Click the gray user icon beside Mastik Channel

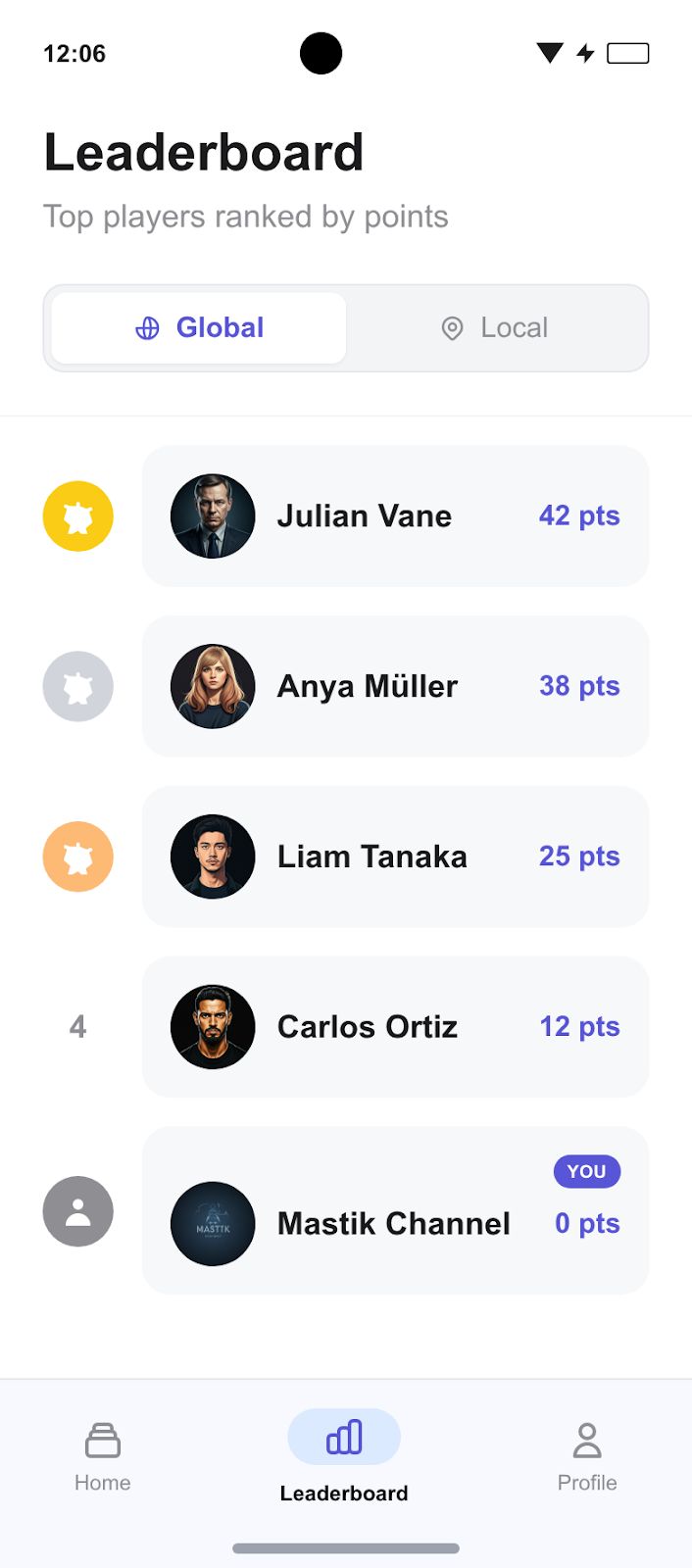[x=77, y=1211]
